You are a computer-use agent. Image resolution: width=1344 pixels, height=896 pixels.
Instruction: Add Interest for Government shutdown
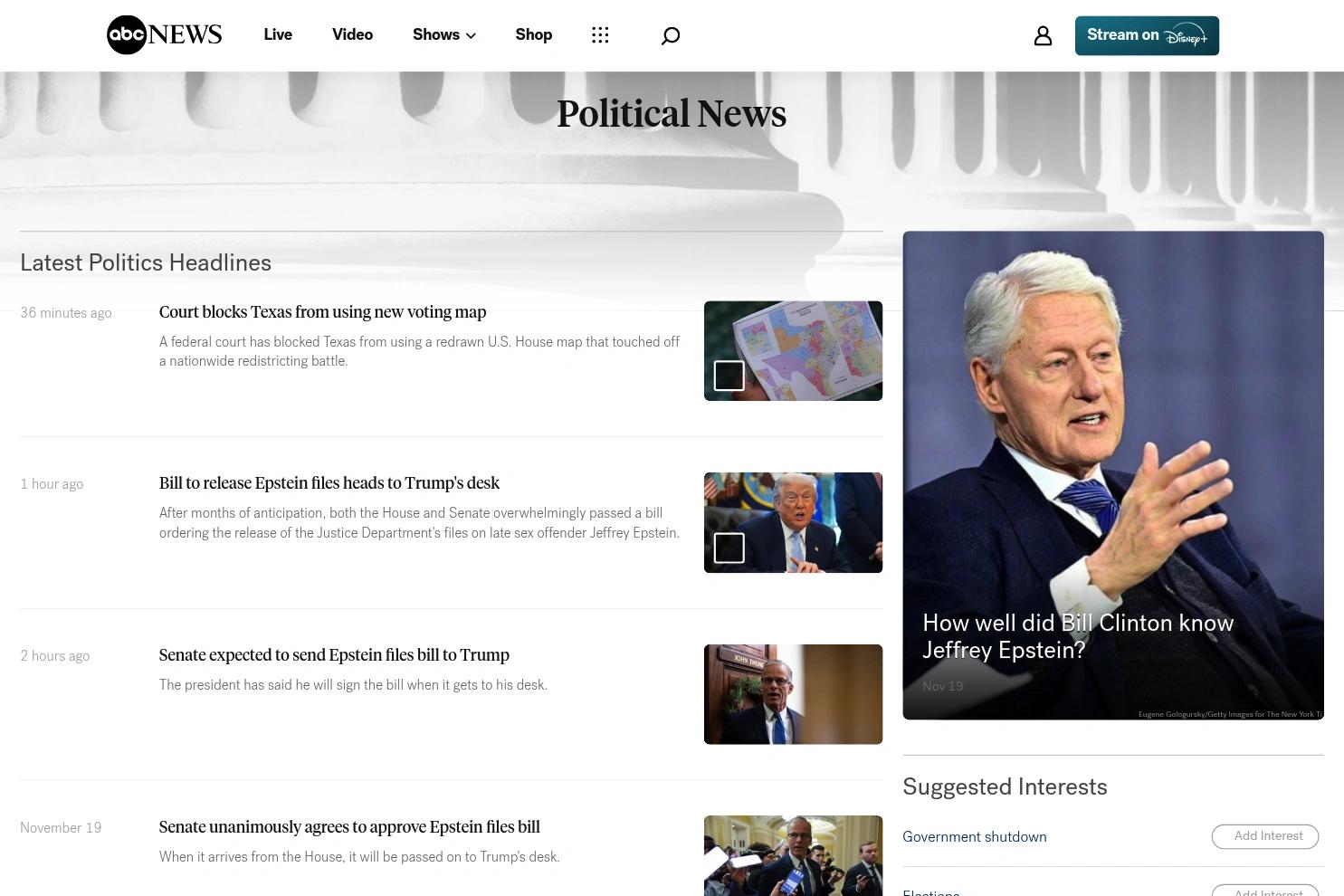1265,836
